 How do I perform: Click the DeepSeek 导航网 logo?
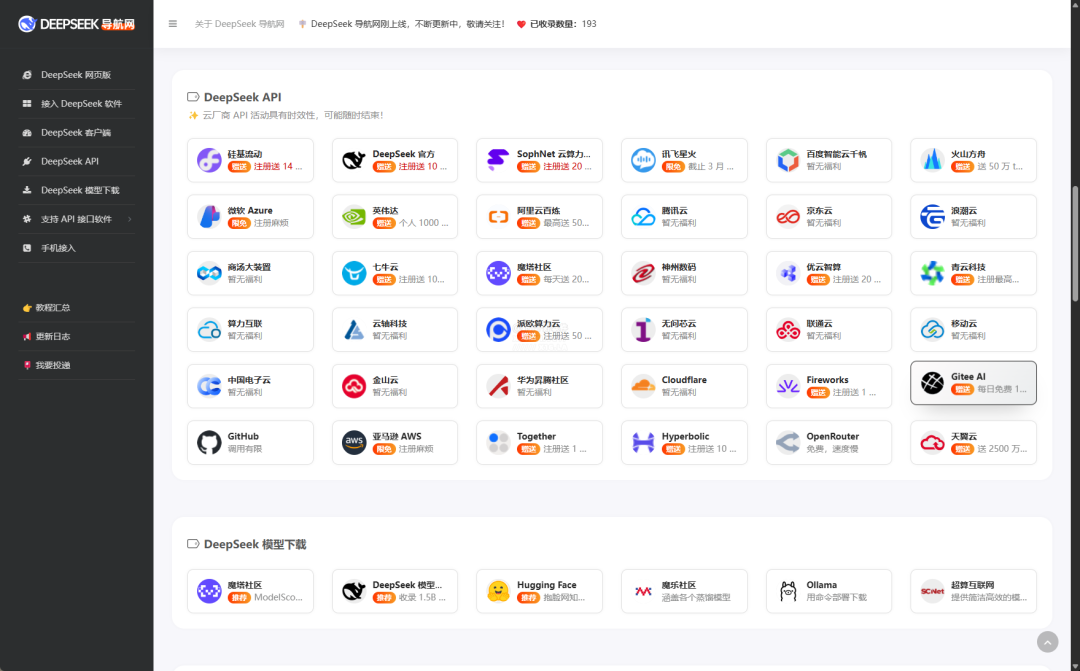[x=76, y=24]
